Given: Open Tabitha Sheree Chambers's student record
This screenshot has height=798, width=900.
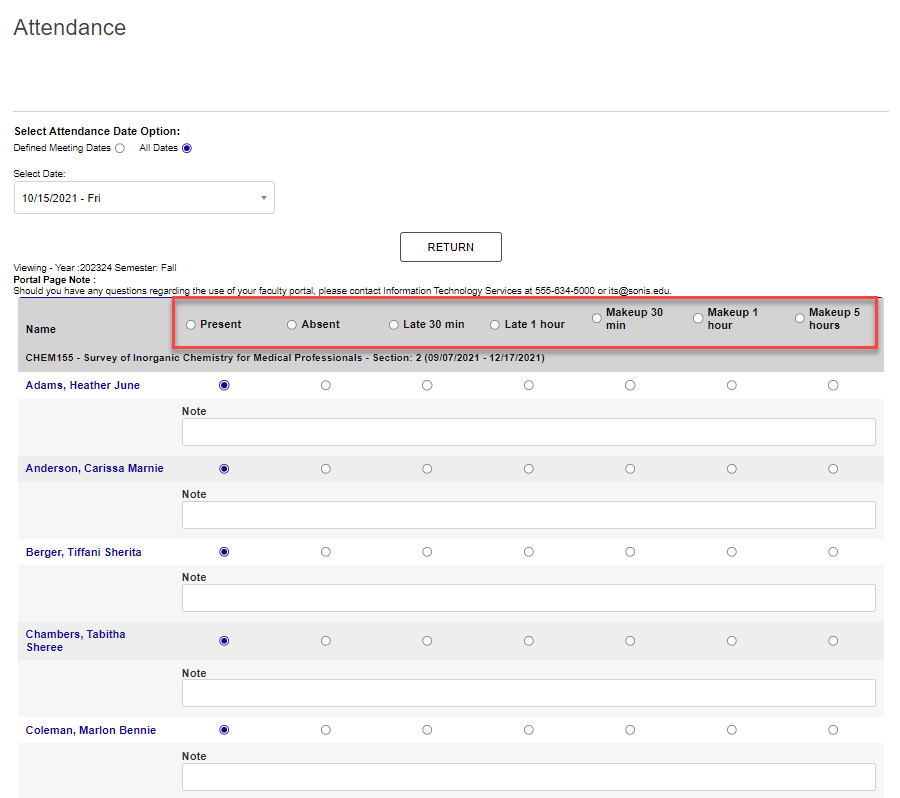Looking at the screenshot, I should tap(75, 640).
